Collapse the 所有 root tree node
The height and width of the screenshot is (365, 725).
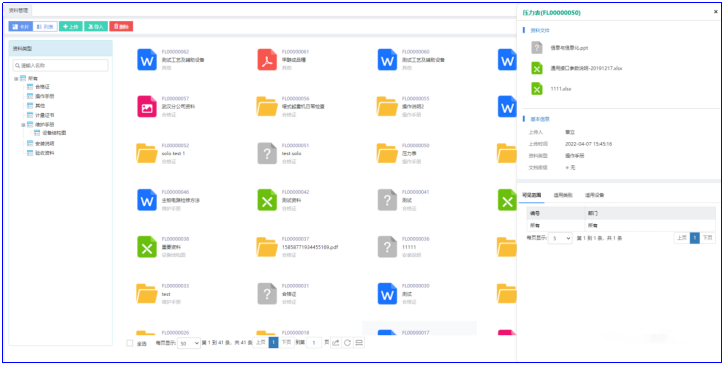(16, 79)
